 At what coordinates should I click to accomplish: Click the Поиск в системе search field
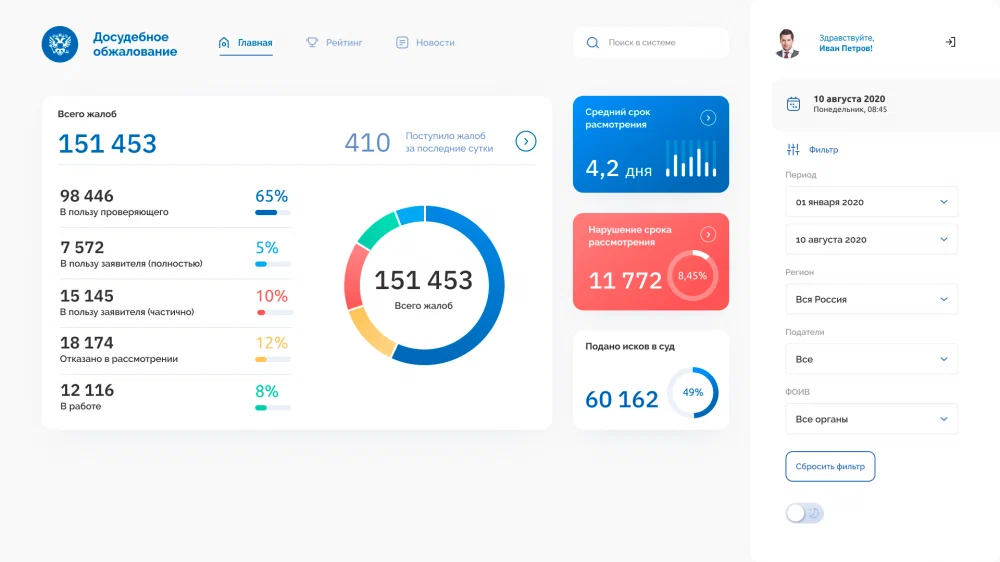pos(651,43)
